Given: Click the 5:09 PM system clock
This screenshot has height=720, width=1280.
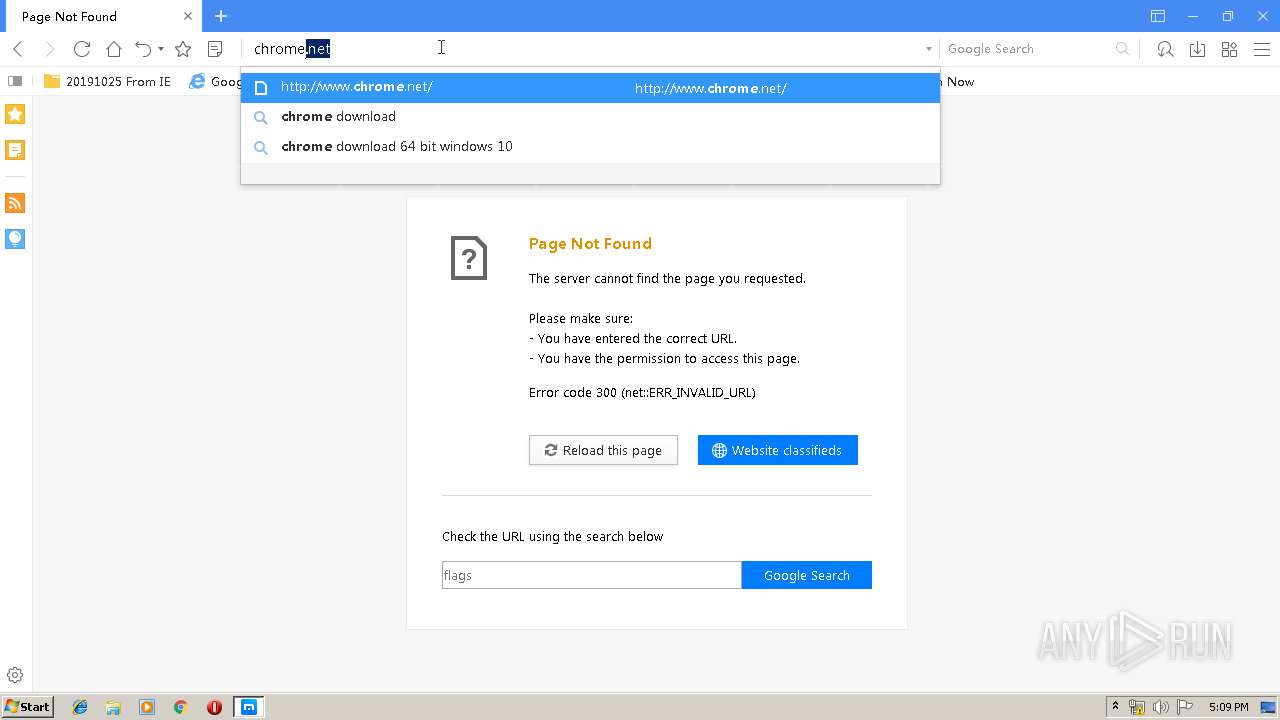Looking at the screenshot, I should pos(1228,707).
